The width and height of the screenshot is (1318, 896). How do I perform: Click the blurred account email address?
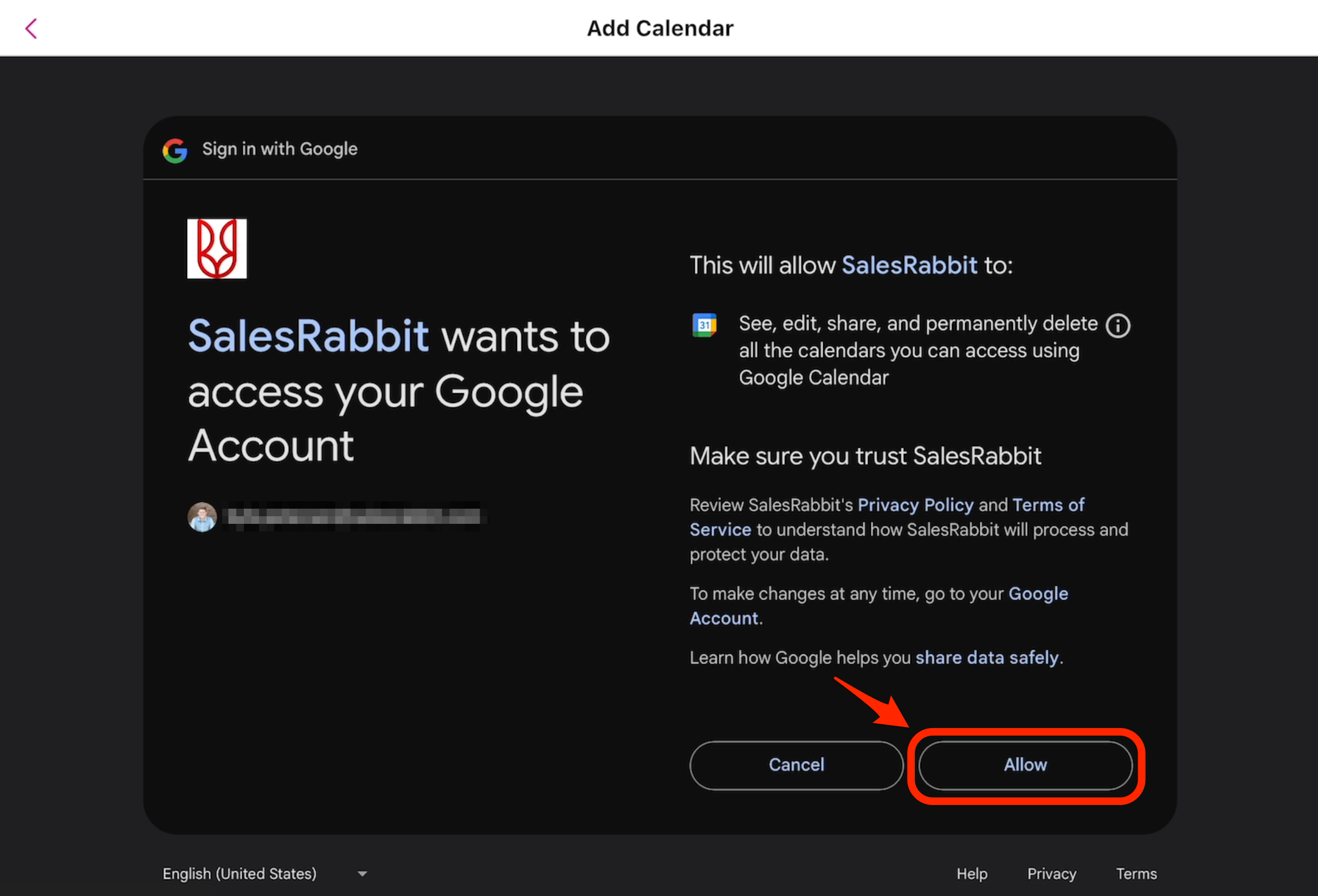(354, 516)
